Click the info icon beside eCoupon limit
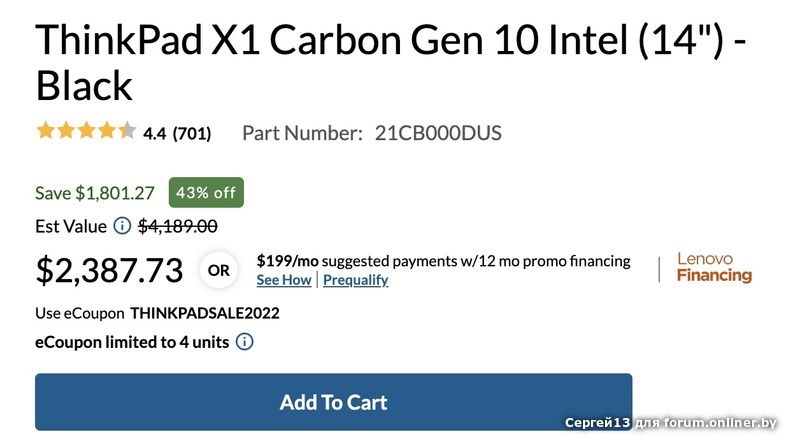Image resolution: width=800 pixels, height=446 pixels. tap(244, 342)
